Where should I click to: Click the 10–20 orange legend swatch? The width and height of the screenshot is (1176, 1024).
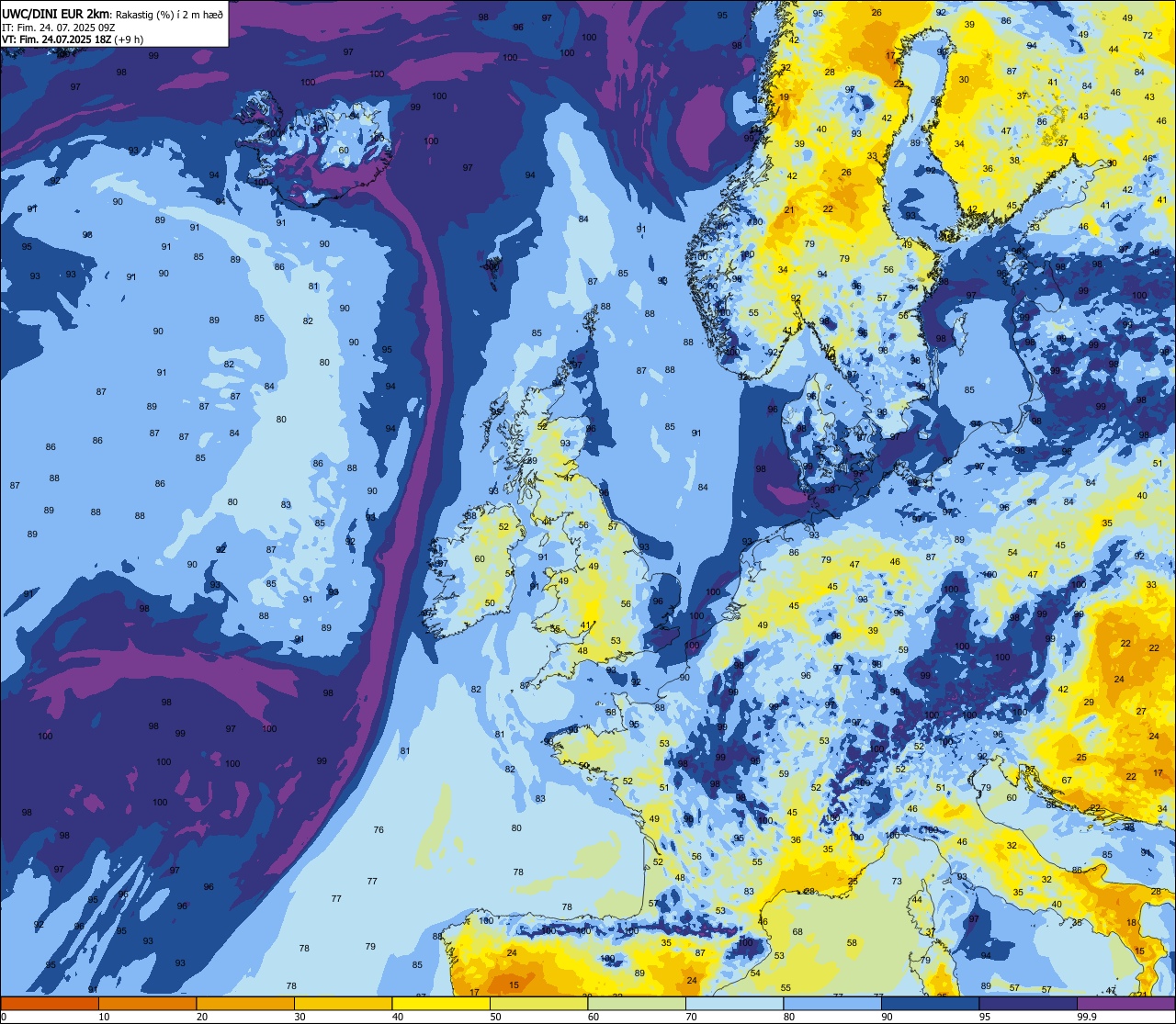pos(147,1004)
